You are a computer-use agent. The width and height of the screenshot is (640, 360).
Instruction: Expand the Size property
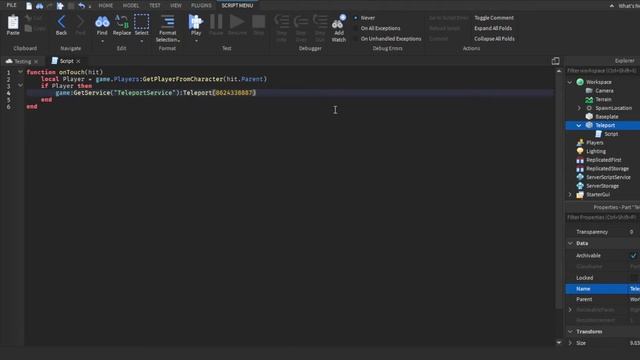(570, 343)
